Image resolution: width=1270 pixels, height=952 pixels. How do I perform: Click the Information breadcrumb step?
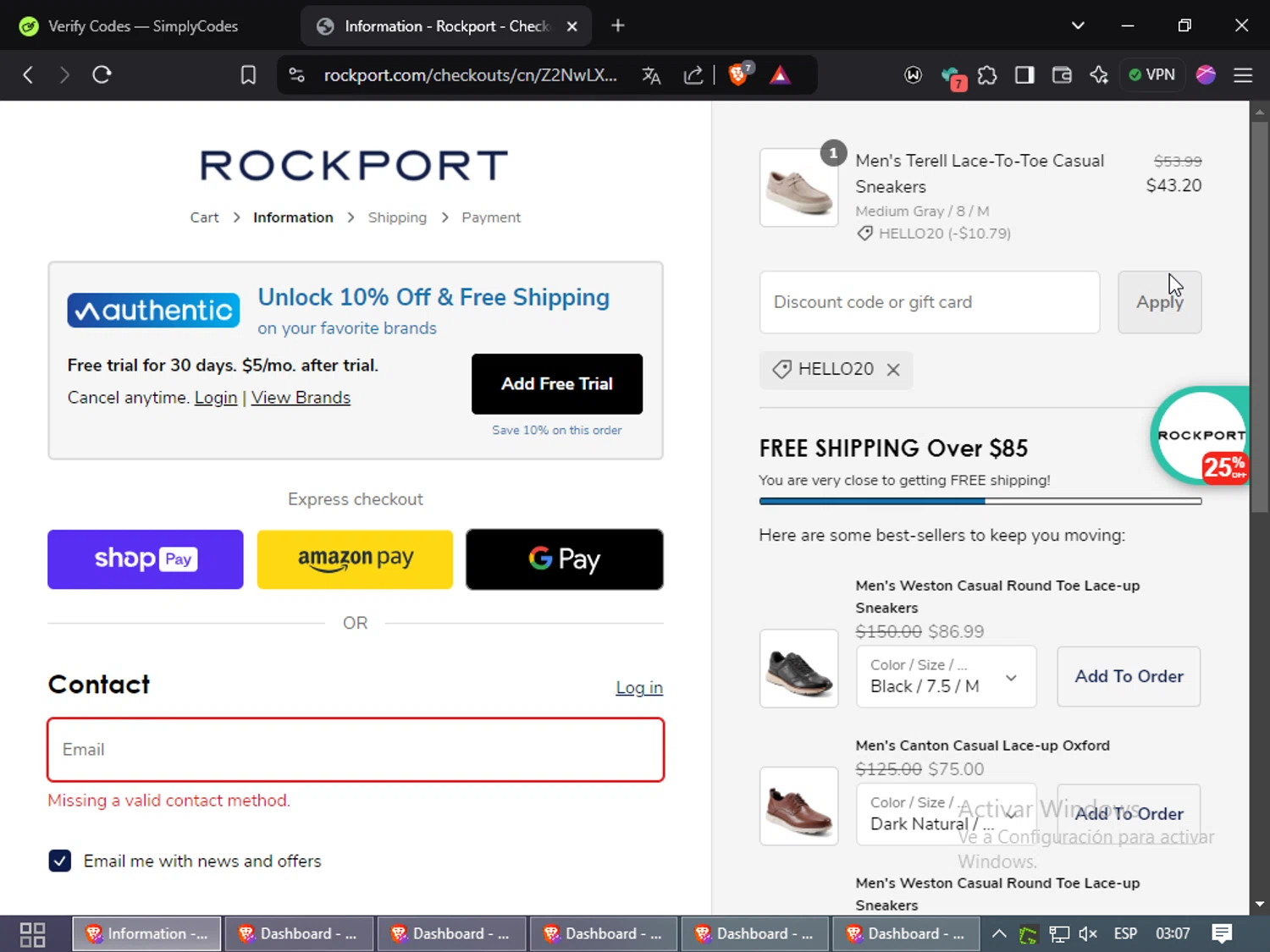click(x=293, y=217)
